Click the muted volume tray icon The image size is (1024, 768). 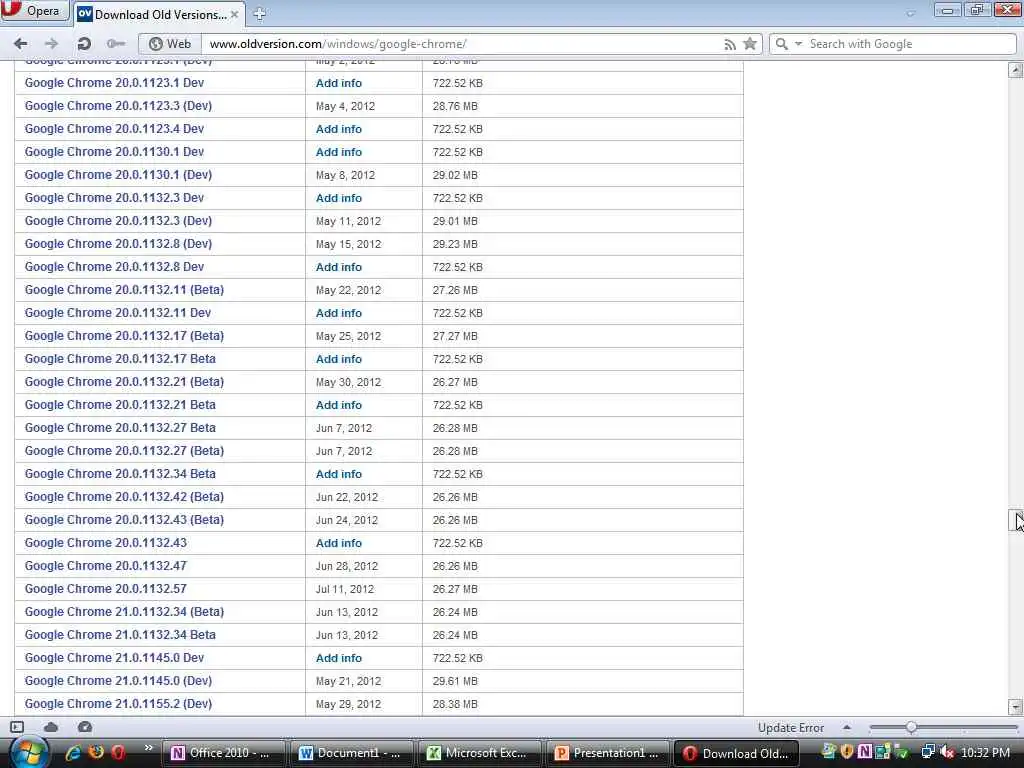pos(946,752)
